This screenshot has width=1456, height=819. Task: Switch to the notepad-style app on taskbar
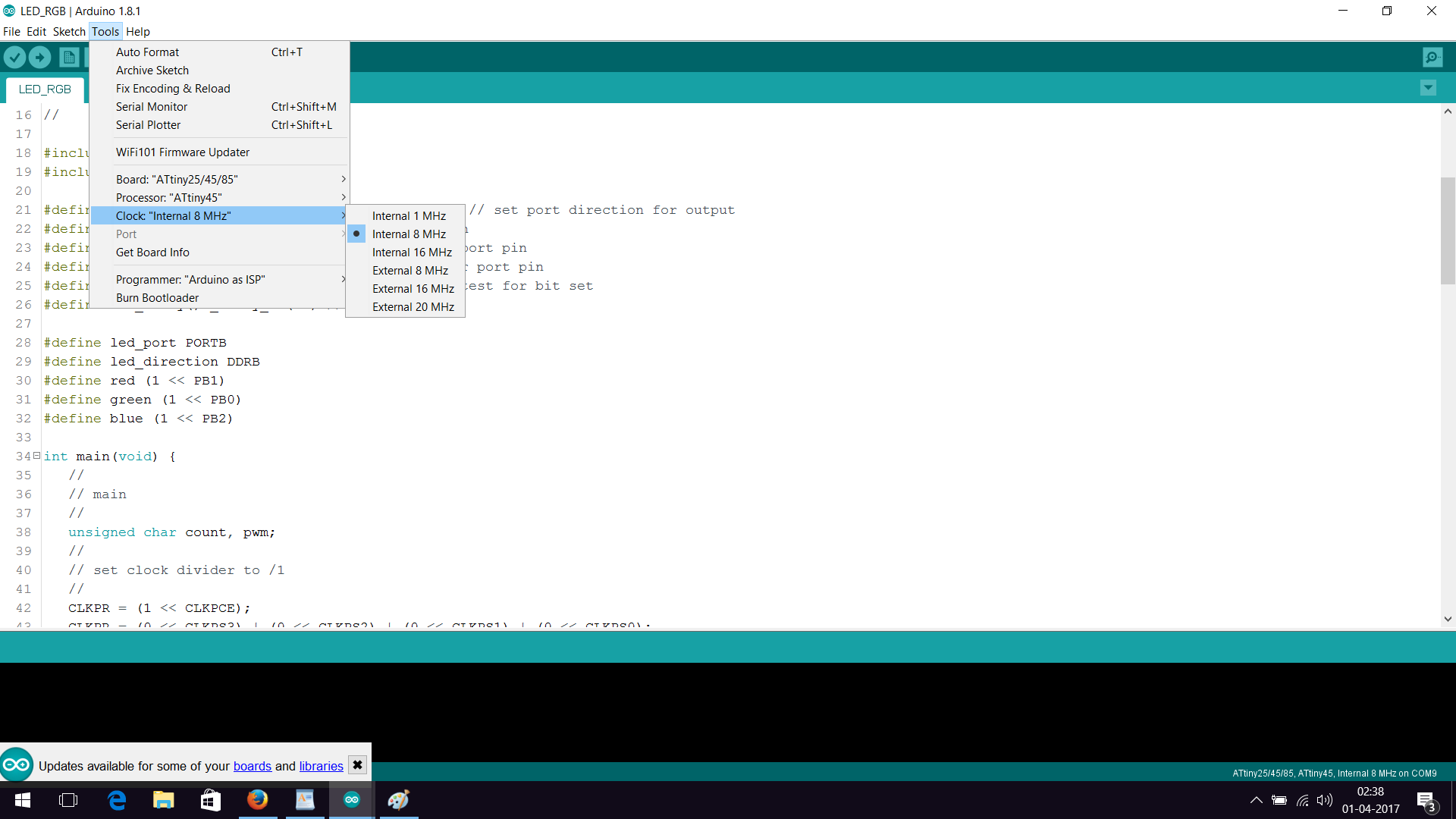pos(305,800)
